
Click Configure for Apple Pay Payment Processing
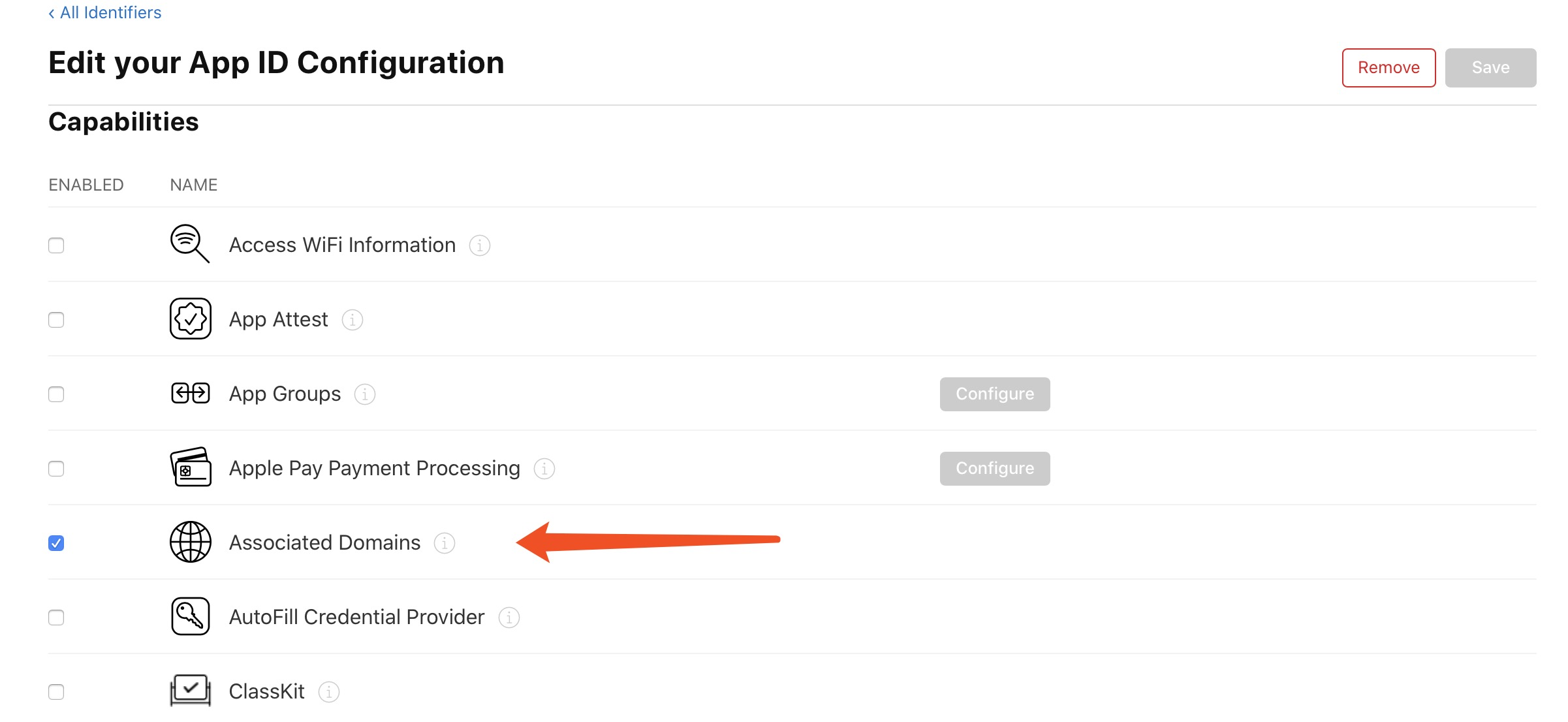(995, 469)
